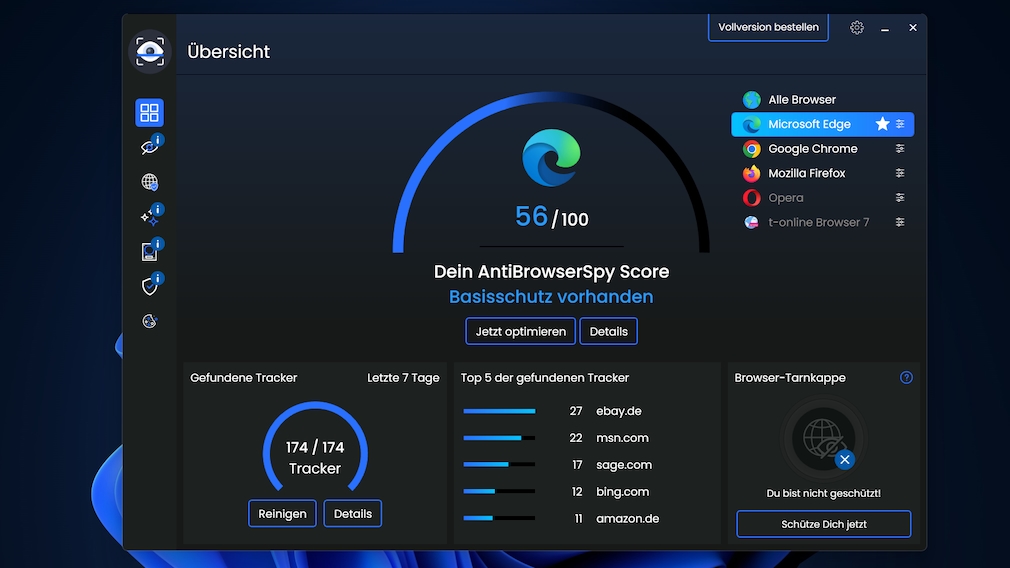This screenshot has height=568, width=1010.
Task: Close the AntiBrowserSpy window
Action: [x=913, y=28]
